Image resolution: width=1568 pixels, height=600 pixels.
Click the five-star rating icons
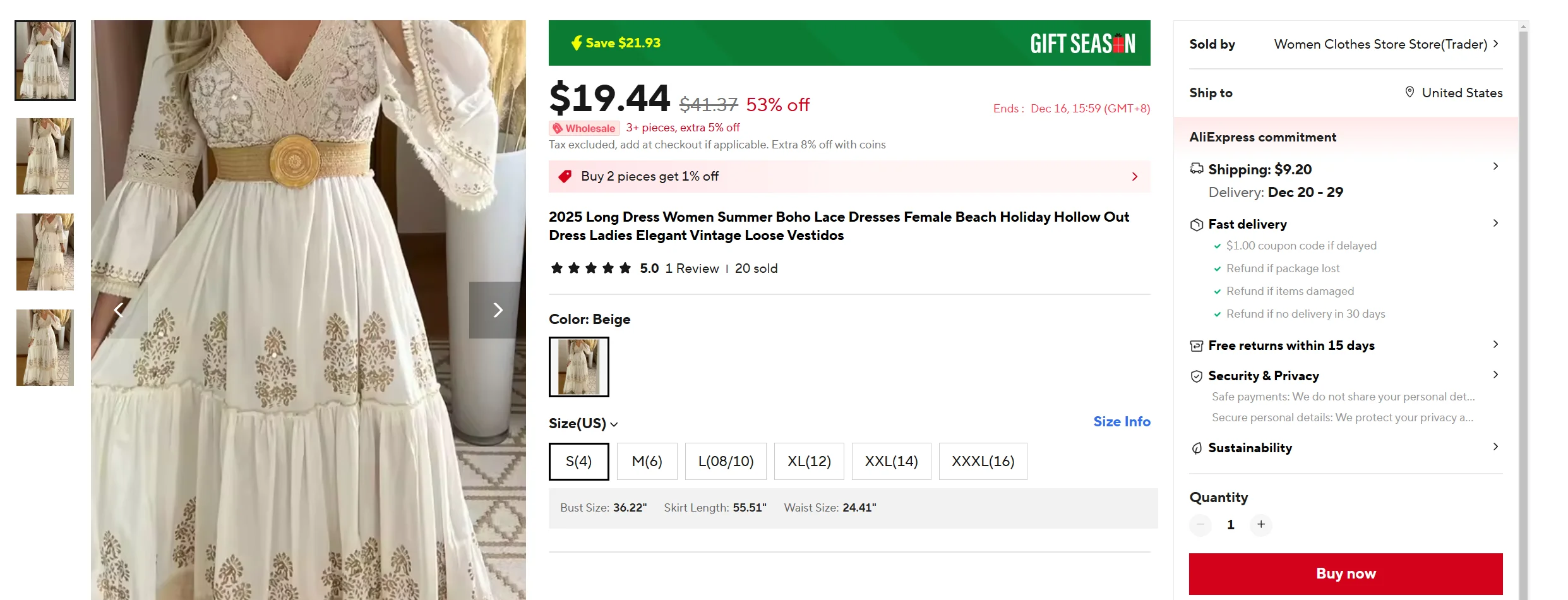pos(590,268)
